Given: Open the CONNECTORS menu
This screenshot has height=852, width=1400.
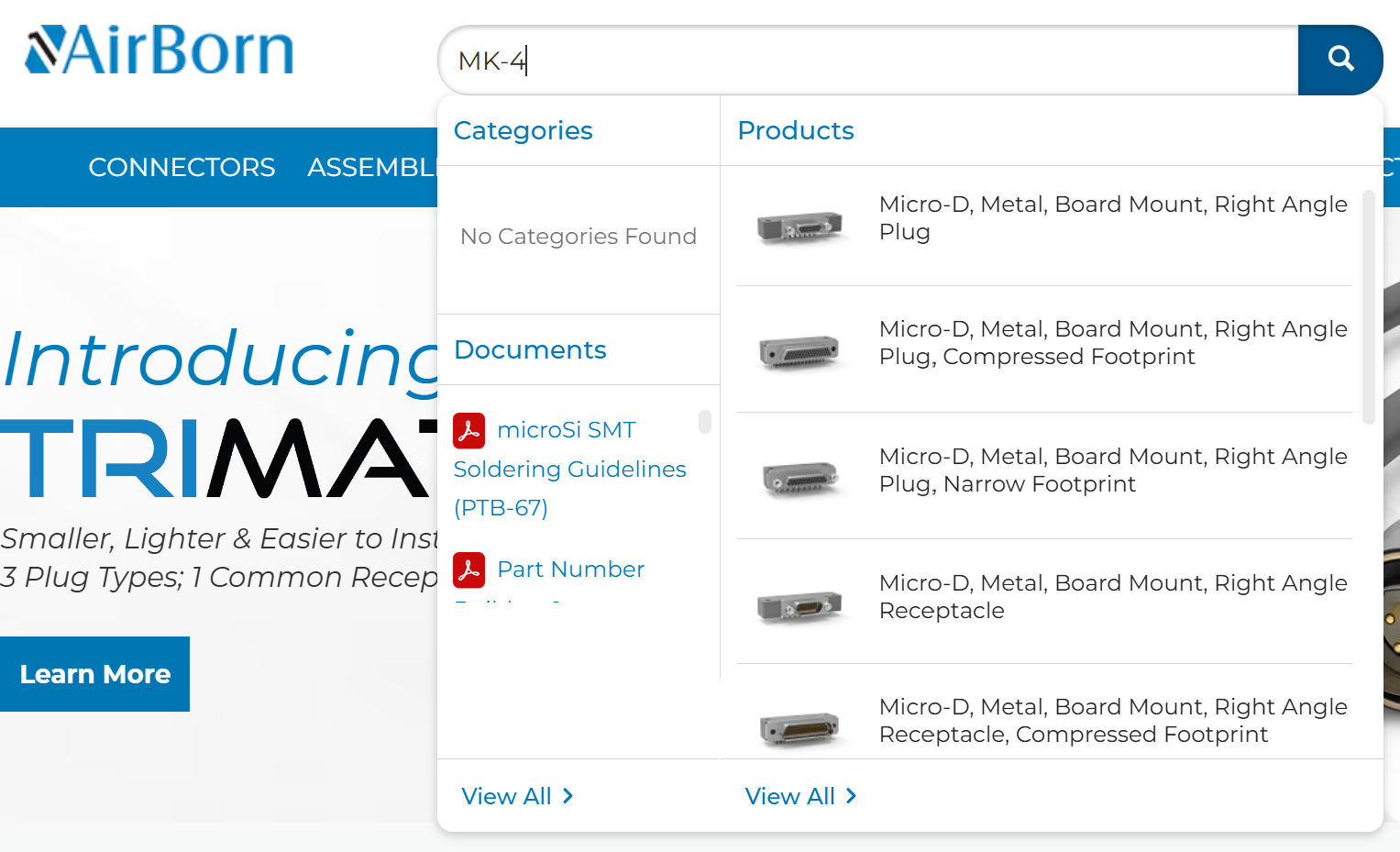Looking at the screenshot, I should coord(182,167).
